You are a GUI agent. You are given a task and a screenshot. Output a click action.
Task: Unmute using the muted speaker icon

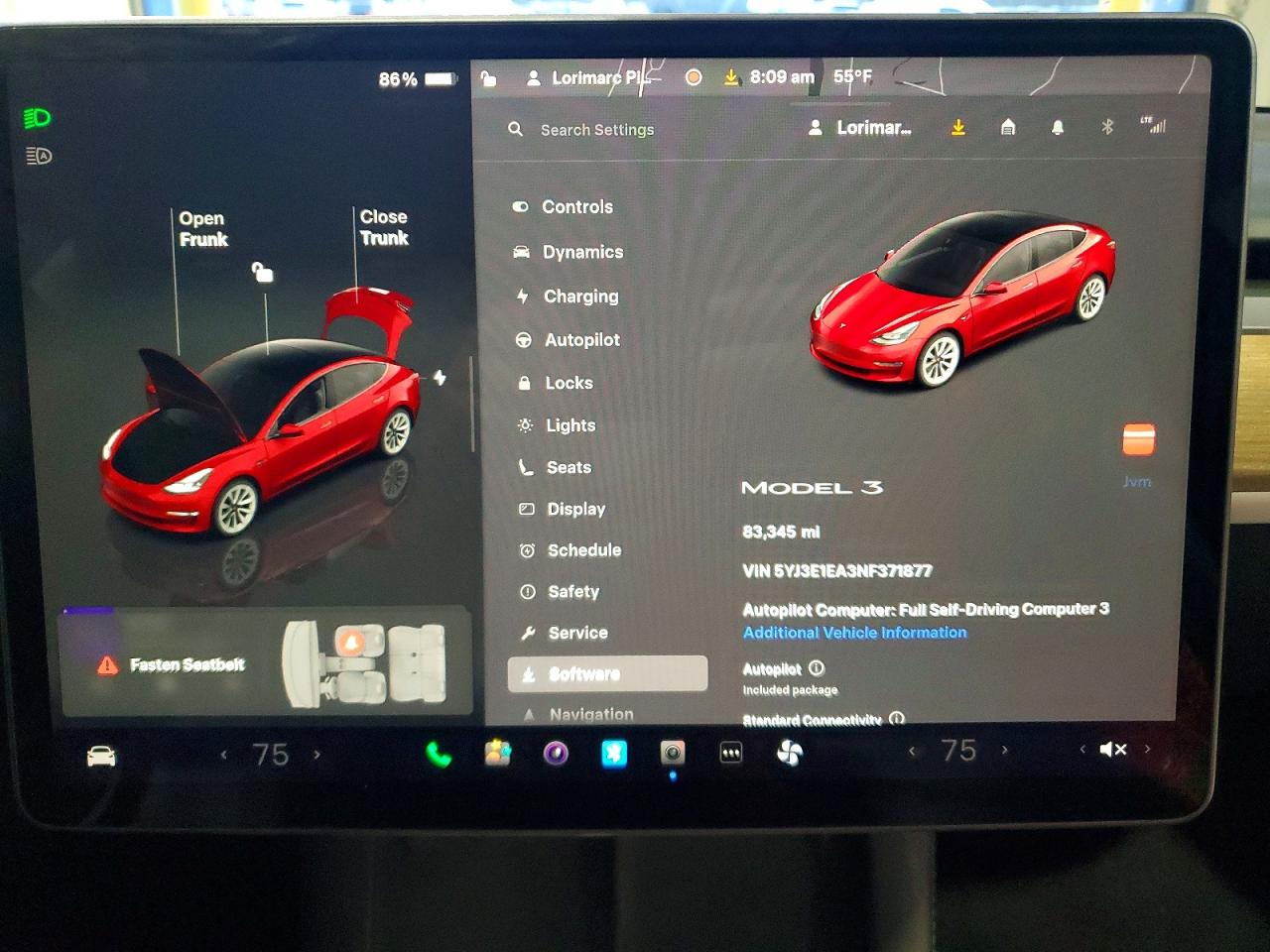(x=1113, y=750)
